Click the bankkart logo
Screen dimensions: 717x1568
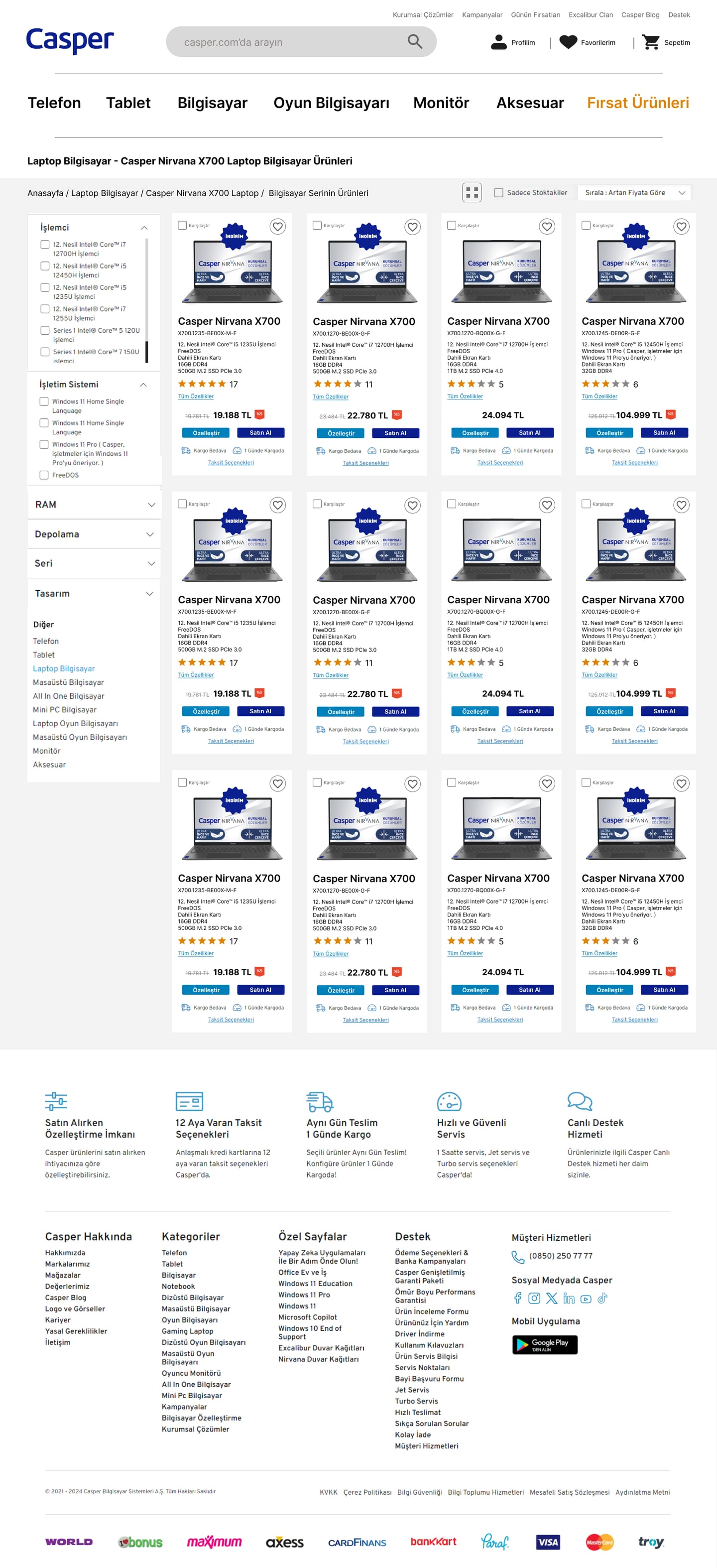[x=433, y=1541]
